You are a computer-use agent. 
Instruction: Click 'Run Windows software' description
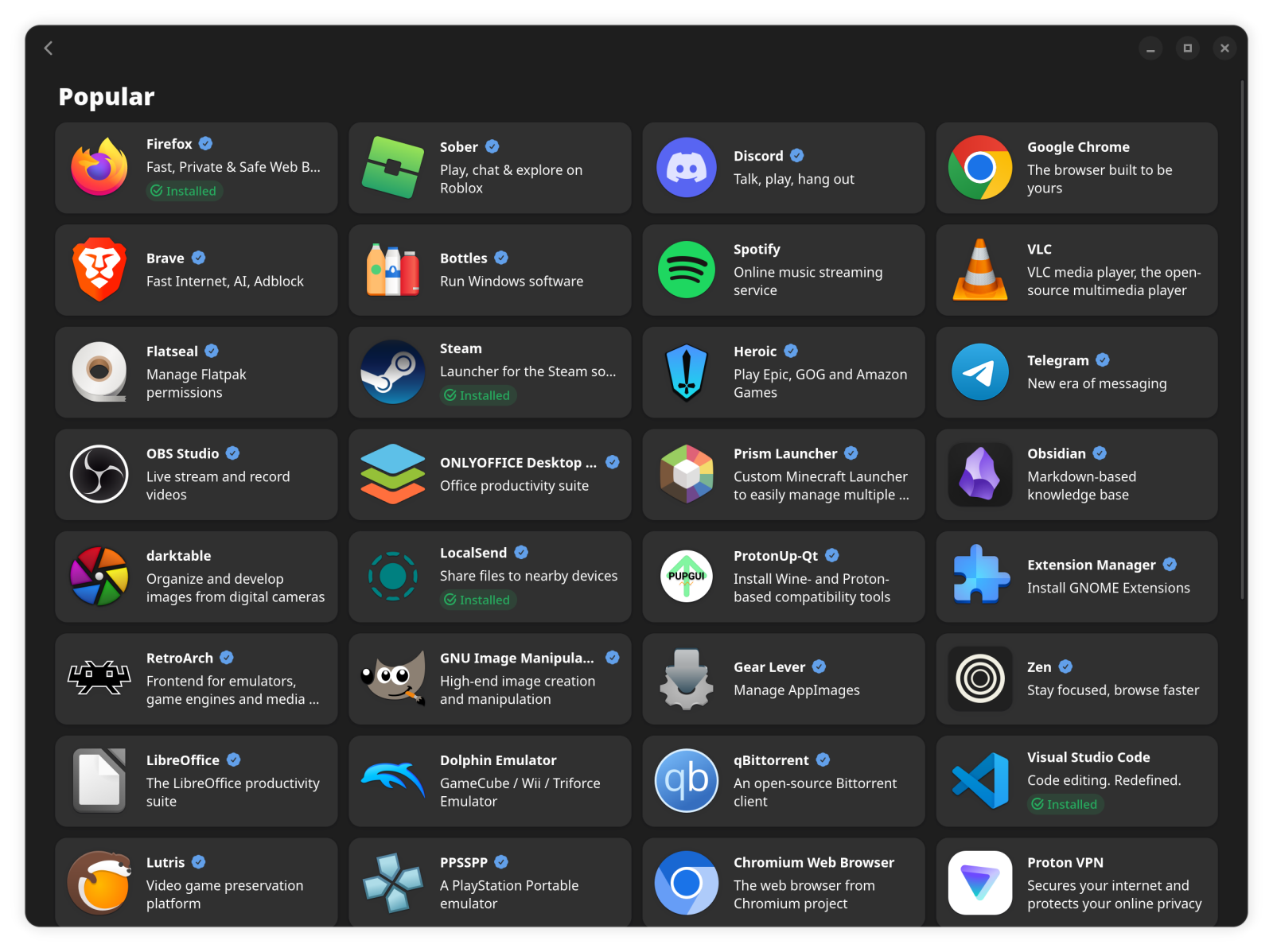coord(512,282)
